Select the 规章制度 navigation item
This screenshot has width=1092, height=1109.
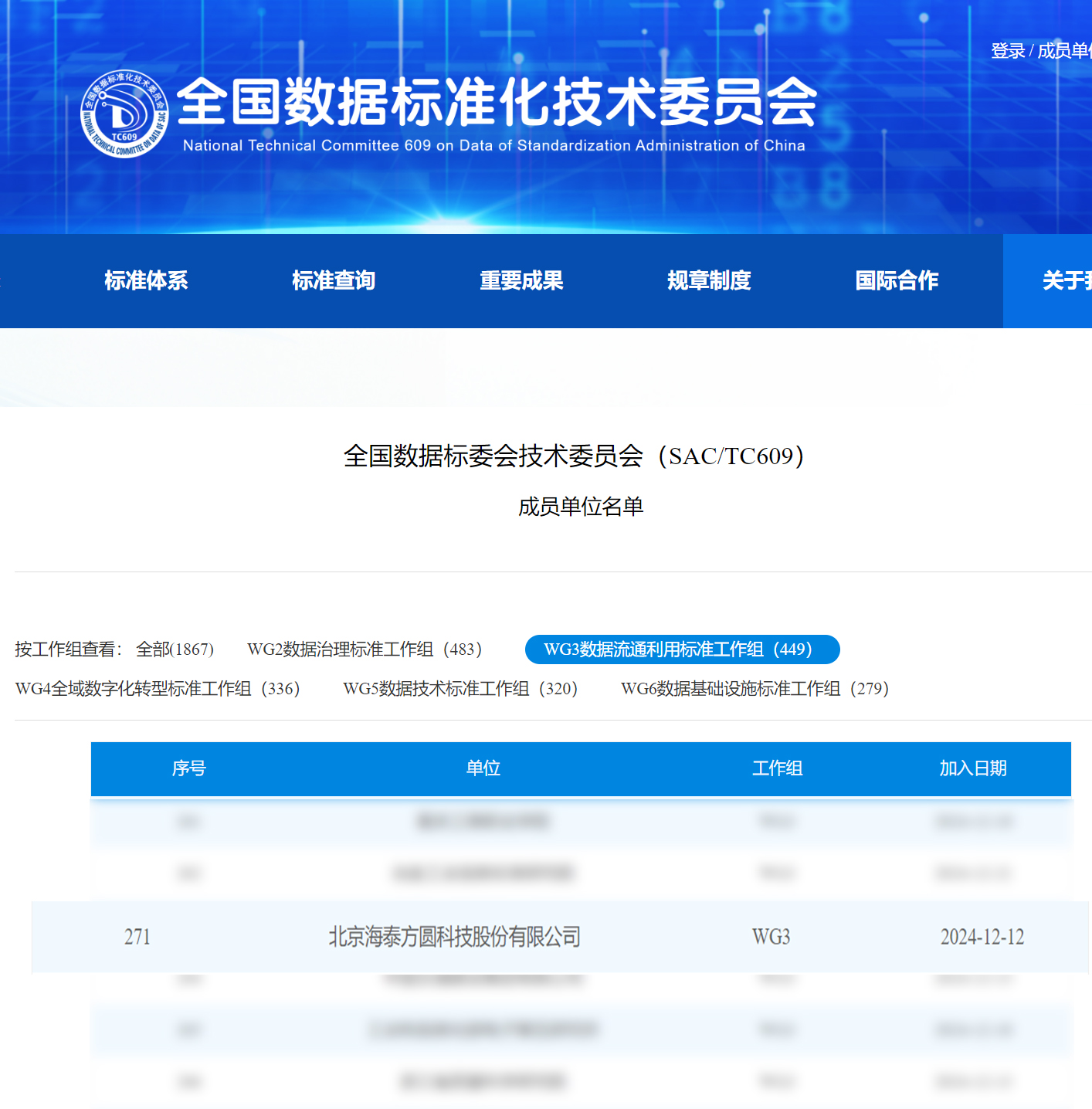pos(709,280)
